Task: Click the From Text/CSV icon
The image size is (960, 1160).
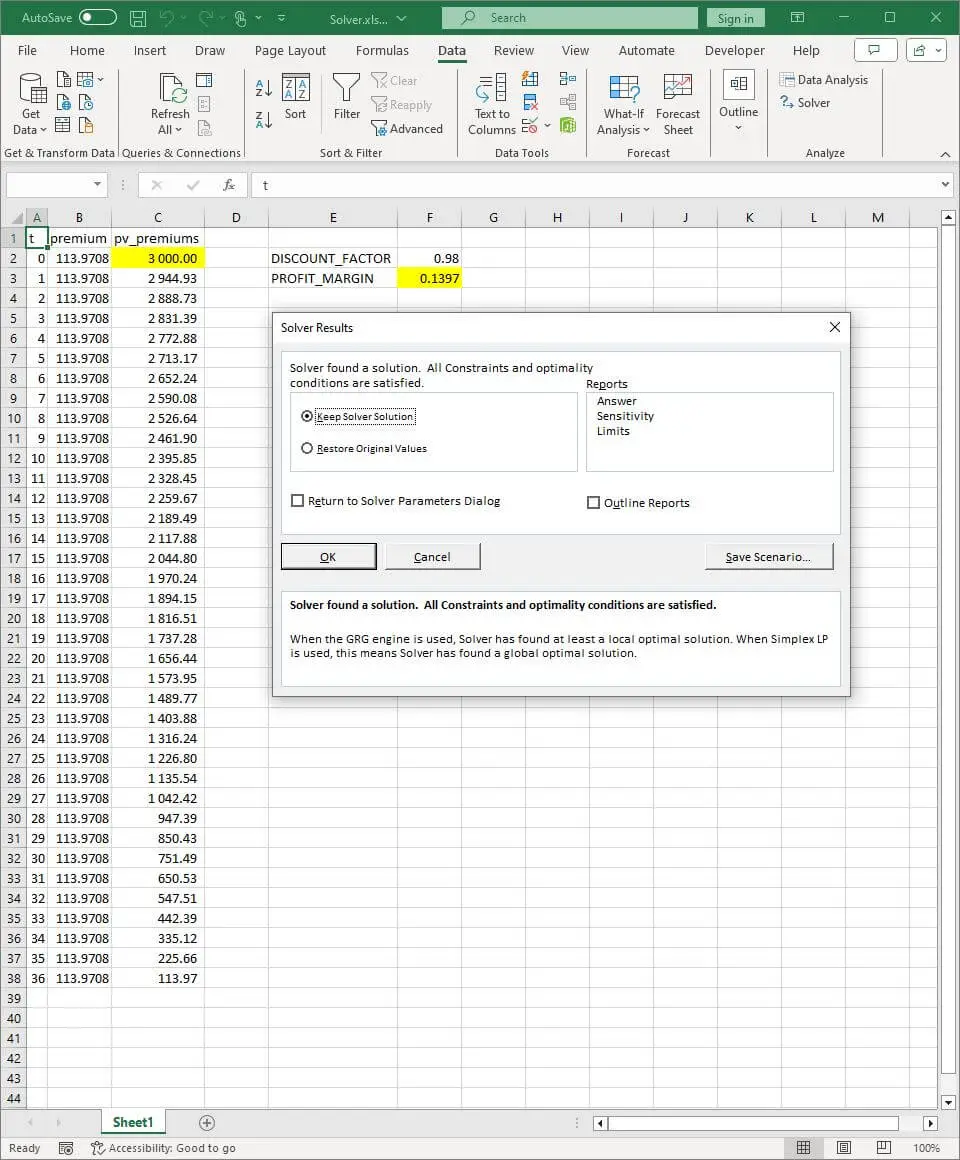Action: click(64, 79)
